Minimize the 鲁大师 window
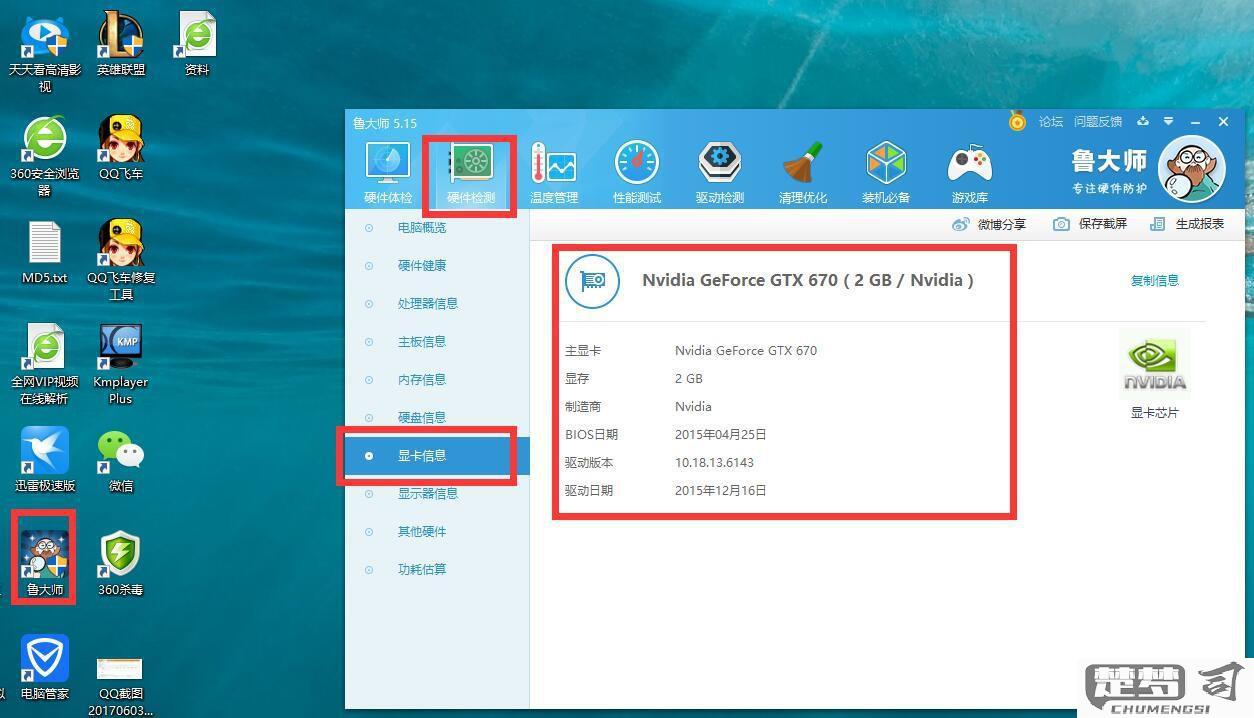 pyautogui.click(x=1195, y=122)
